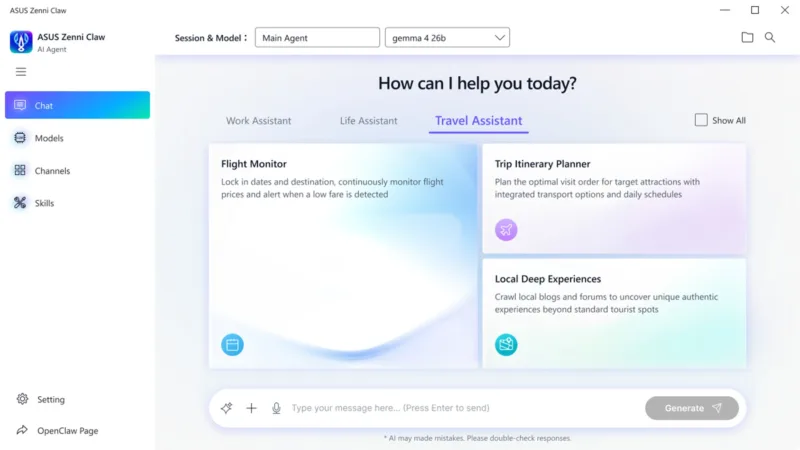The image size is (800, 450).
Task: Click the 'Session & Model' label
Action: pos(211,38)
